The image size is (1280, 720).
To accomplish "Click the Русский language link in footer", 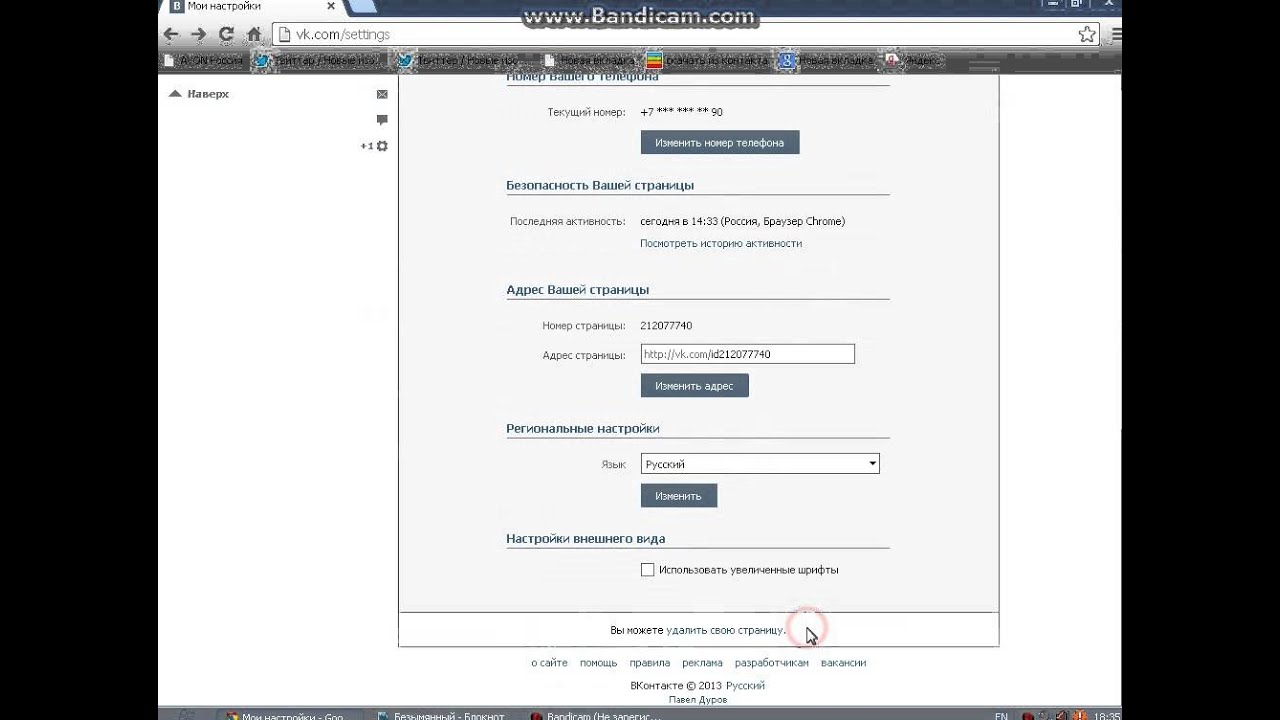I will pos(745,685).
